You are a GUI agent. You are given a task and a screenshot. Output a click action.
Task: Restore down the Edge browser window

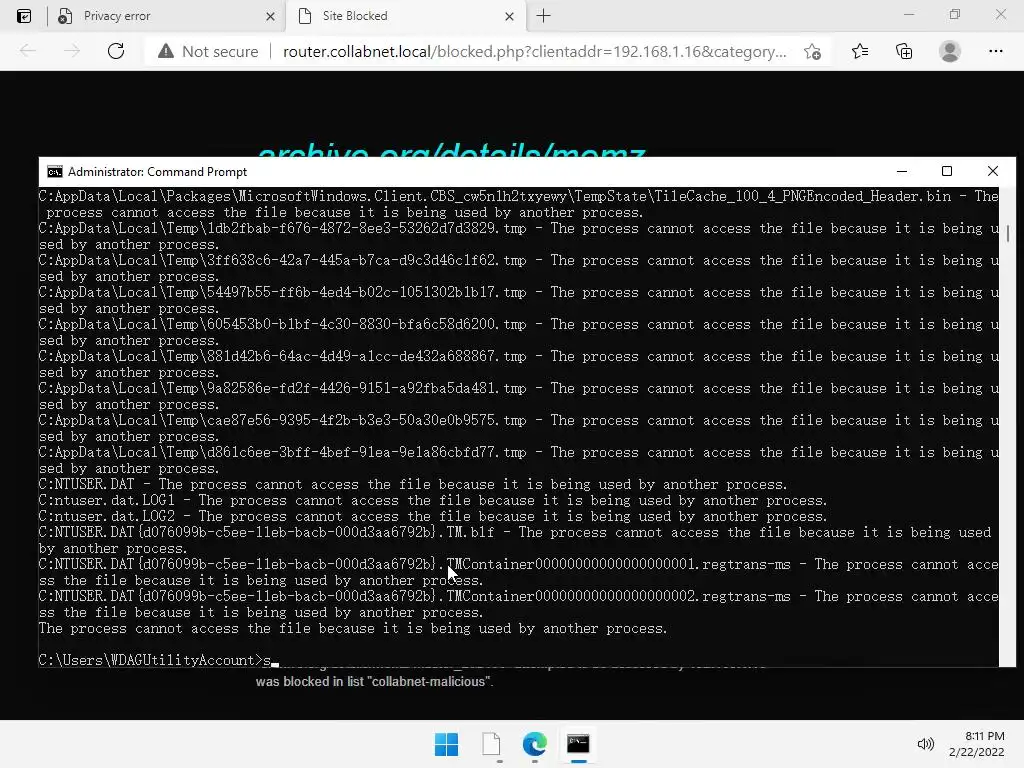(x=955, y=14)
